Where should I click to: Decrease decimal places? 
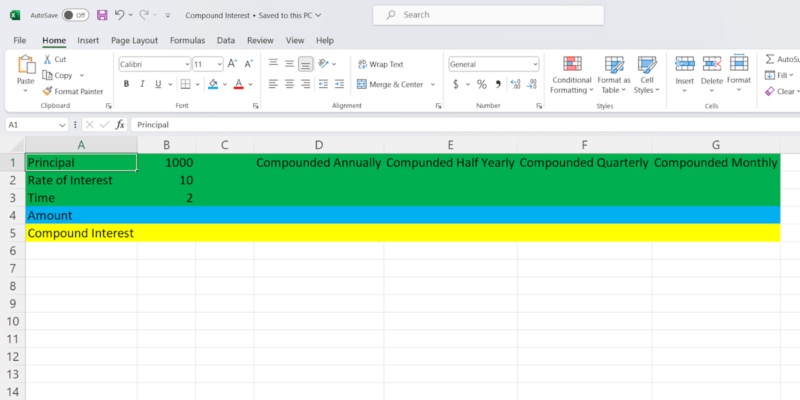(x=532, y=85)
